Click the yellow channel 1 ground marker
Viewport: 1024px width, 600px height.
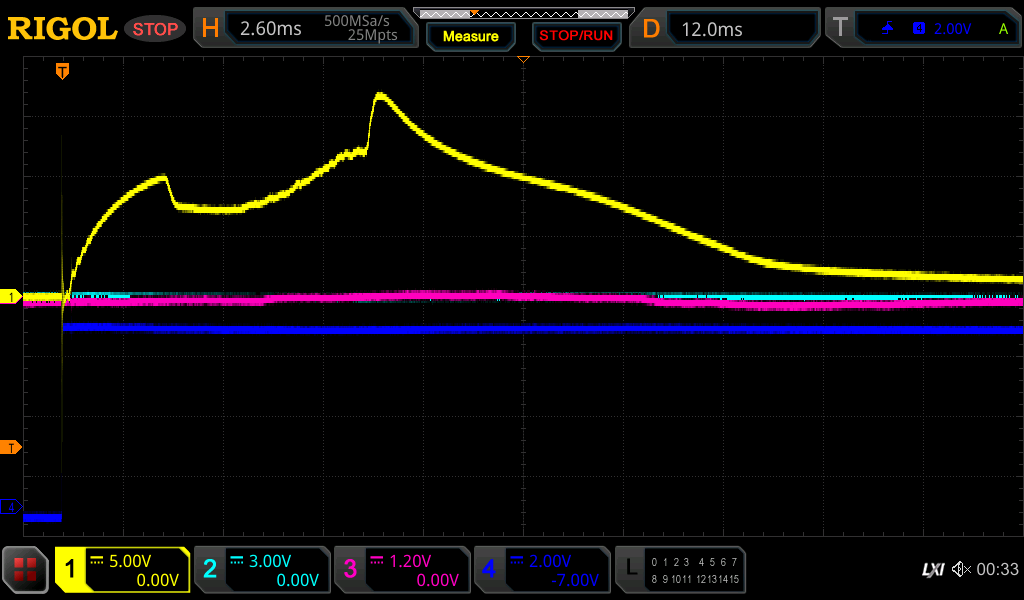(12, 297)
